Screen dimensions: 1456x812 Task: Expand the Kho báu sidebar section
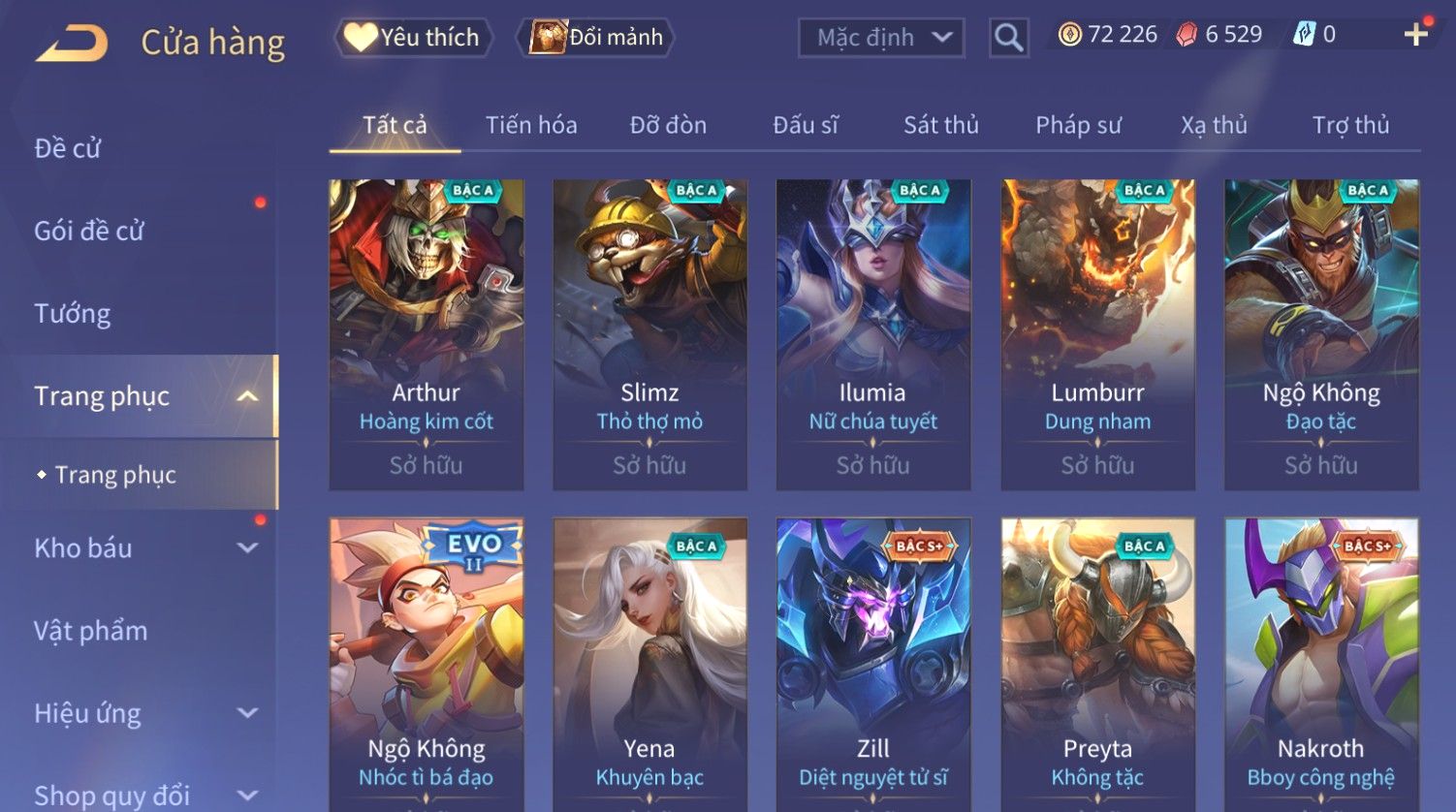coord(247,548)
